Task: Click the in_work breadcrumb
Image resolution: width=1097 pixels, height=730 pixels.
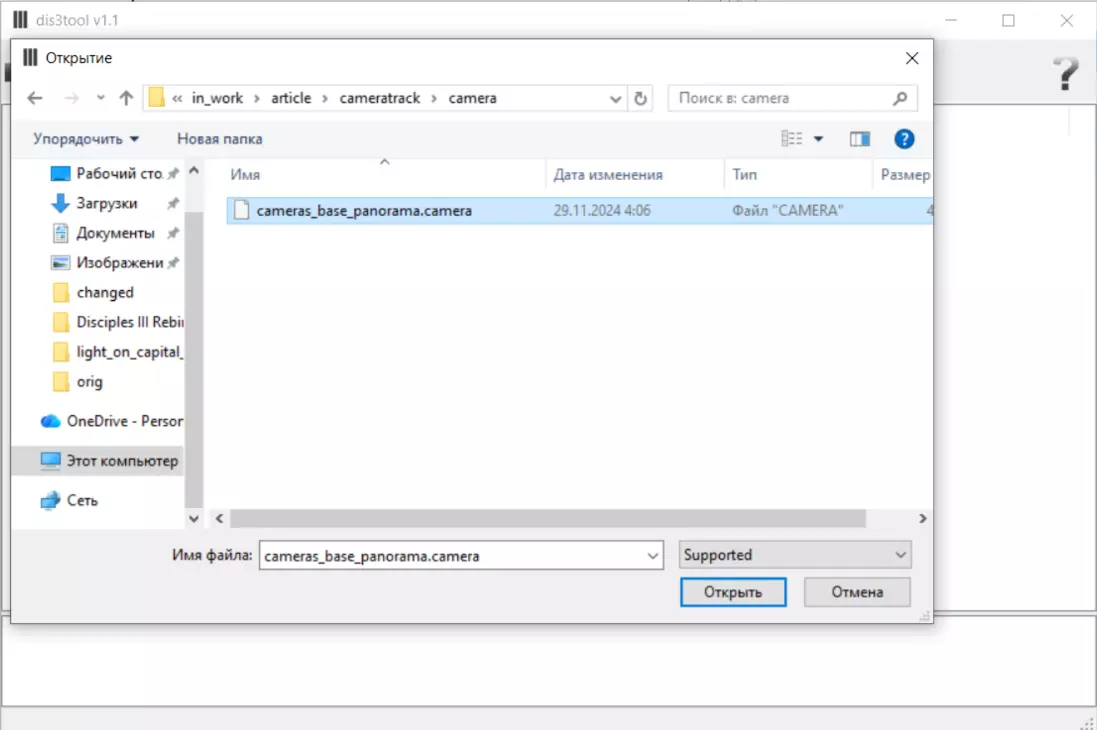Action: pos(218,99)
